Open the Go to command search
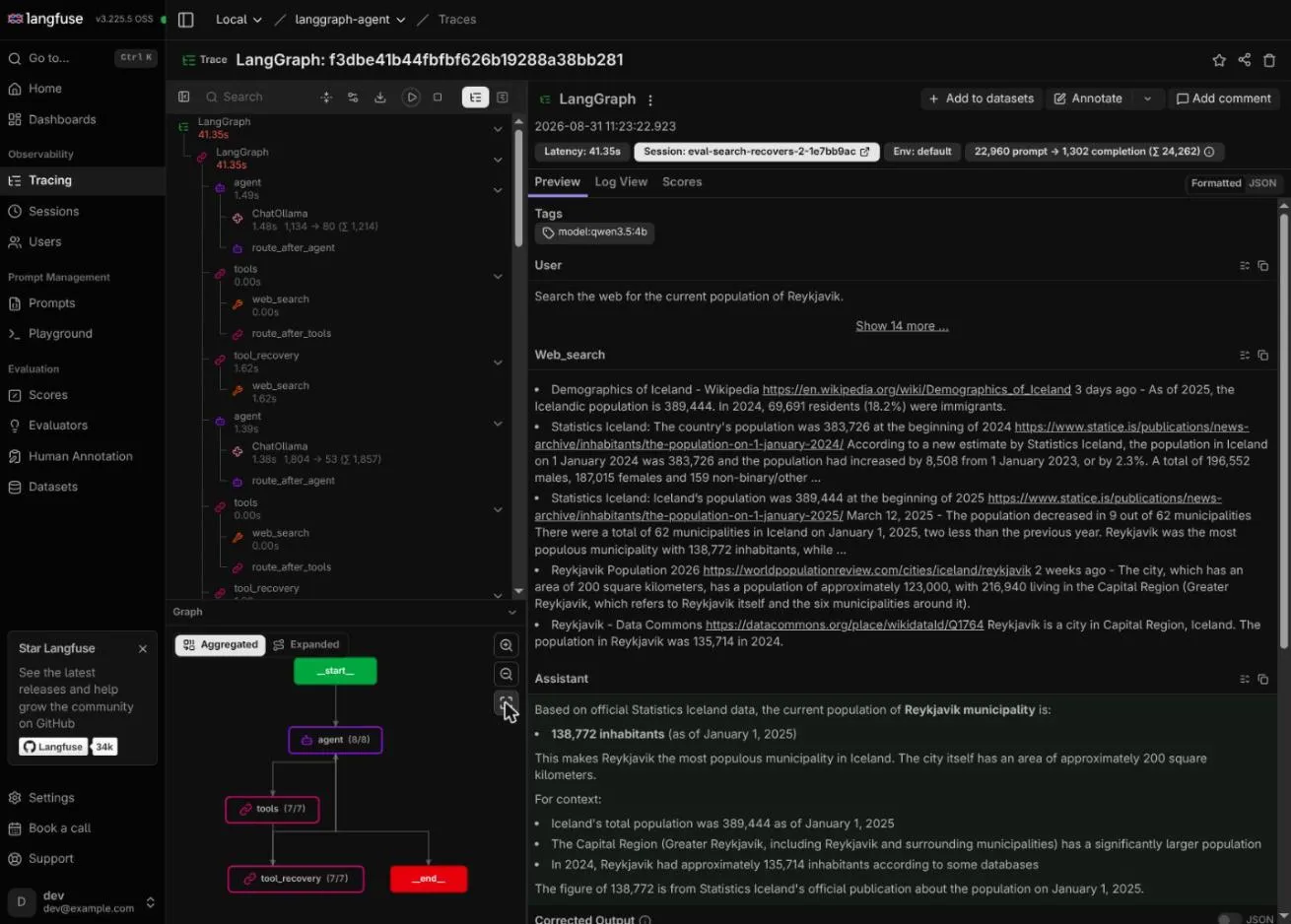Viewport: 1291px width, 924px height. pos(83,58)
